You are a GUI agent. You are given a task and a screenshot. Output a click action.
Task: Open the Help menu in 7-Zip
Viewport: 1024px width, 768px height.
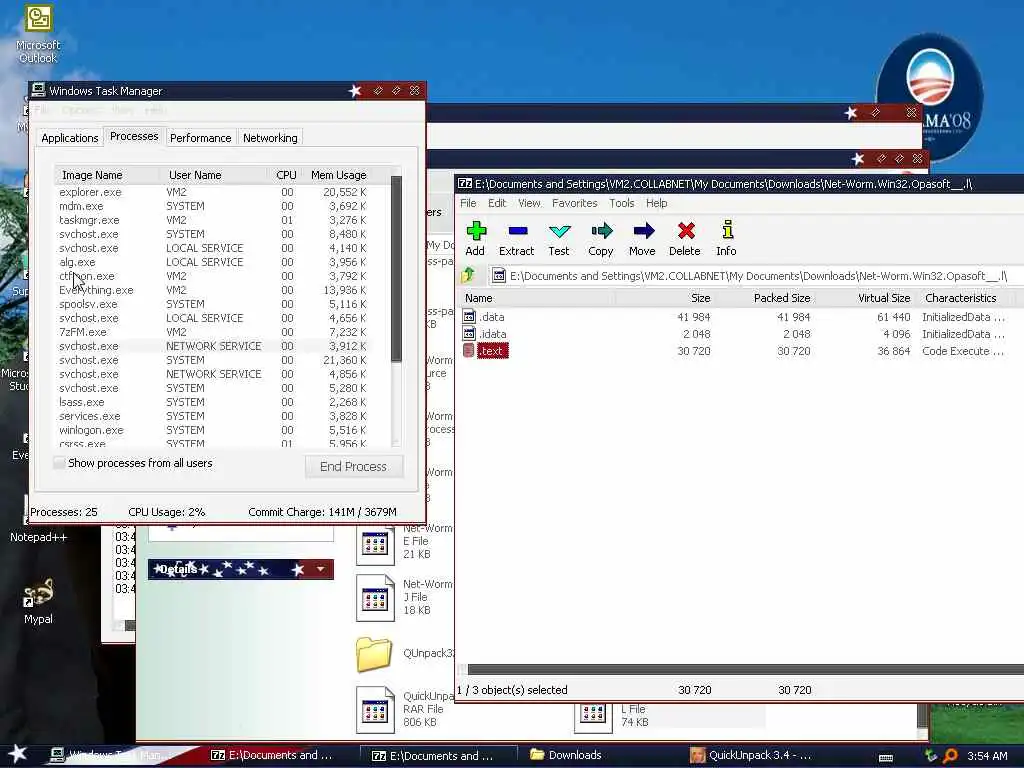coord(657,203)
